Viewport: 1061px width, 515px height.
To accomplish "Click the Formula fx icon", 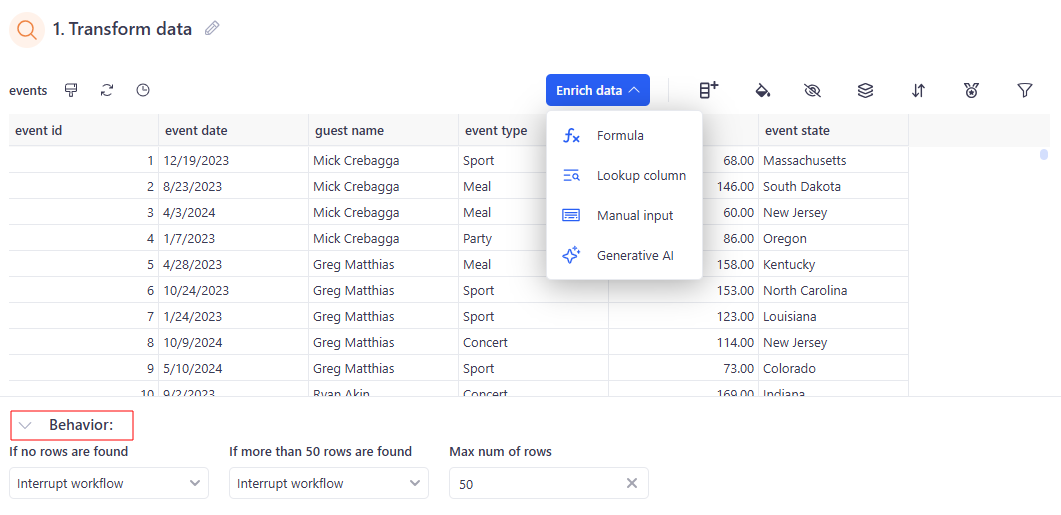I will 571,135.
